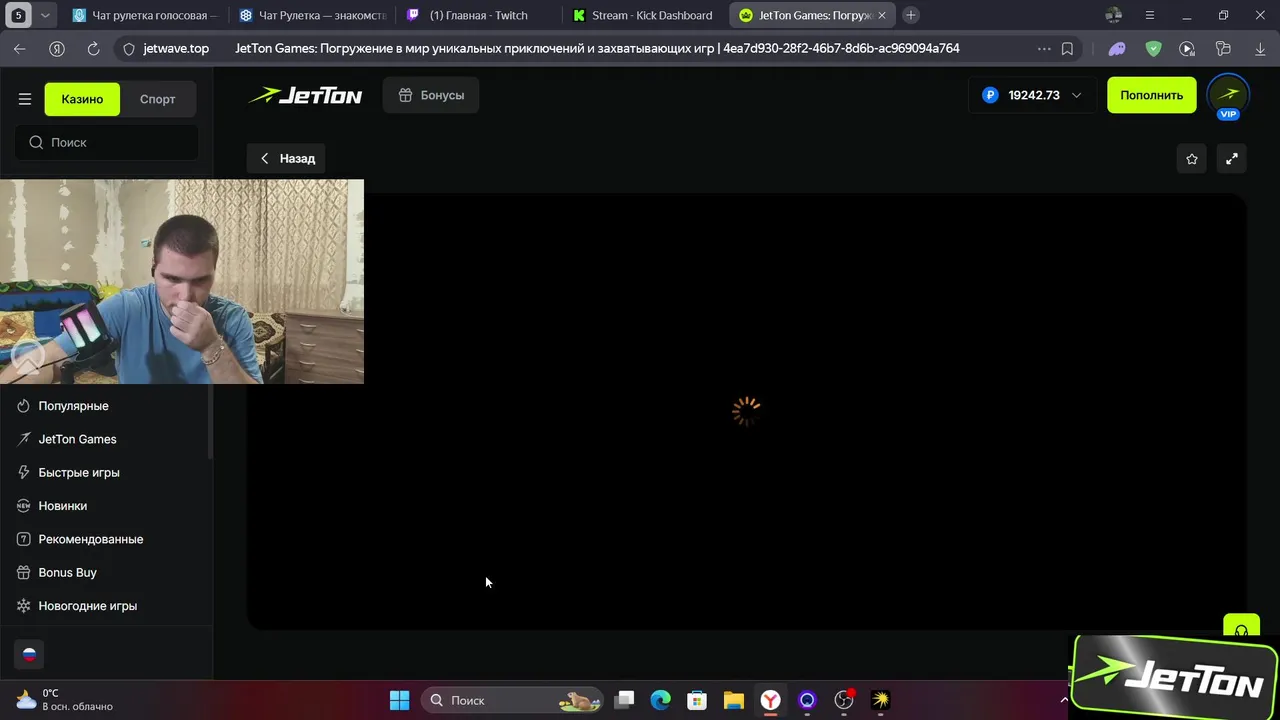Open the hamburger menu in JetTon sidebar

(25, 99)
